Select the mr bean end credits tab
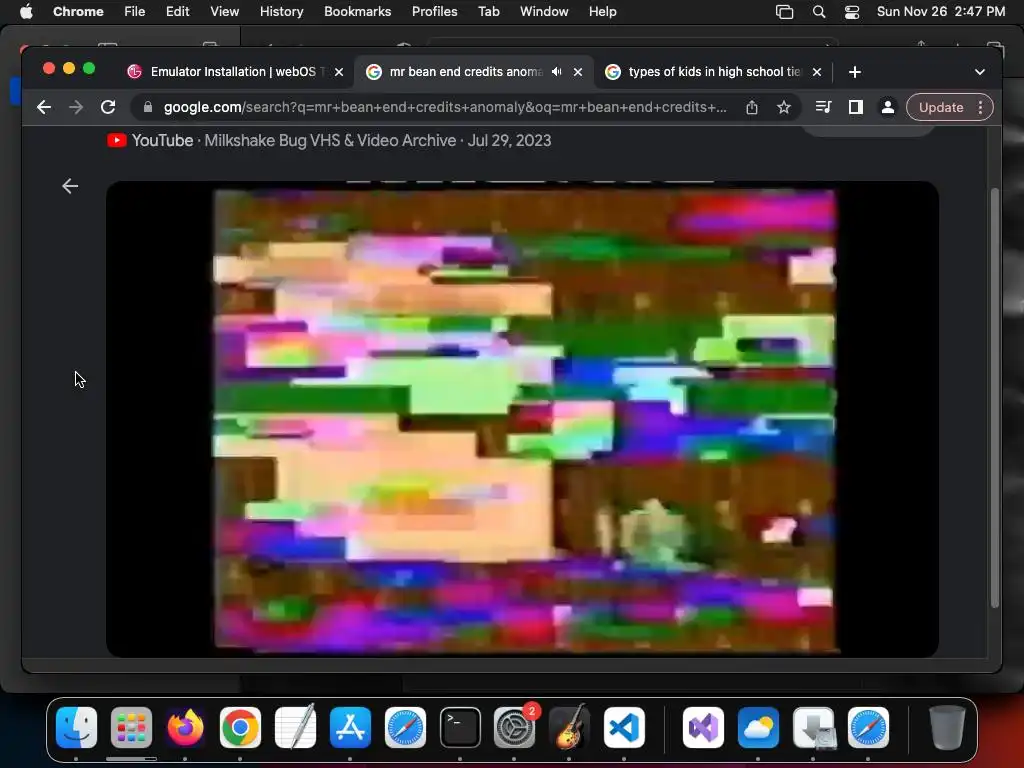Viewport: 1024px width, 768px height. click(x=473, y=72)
